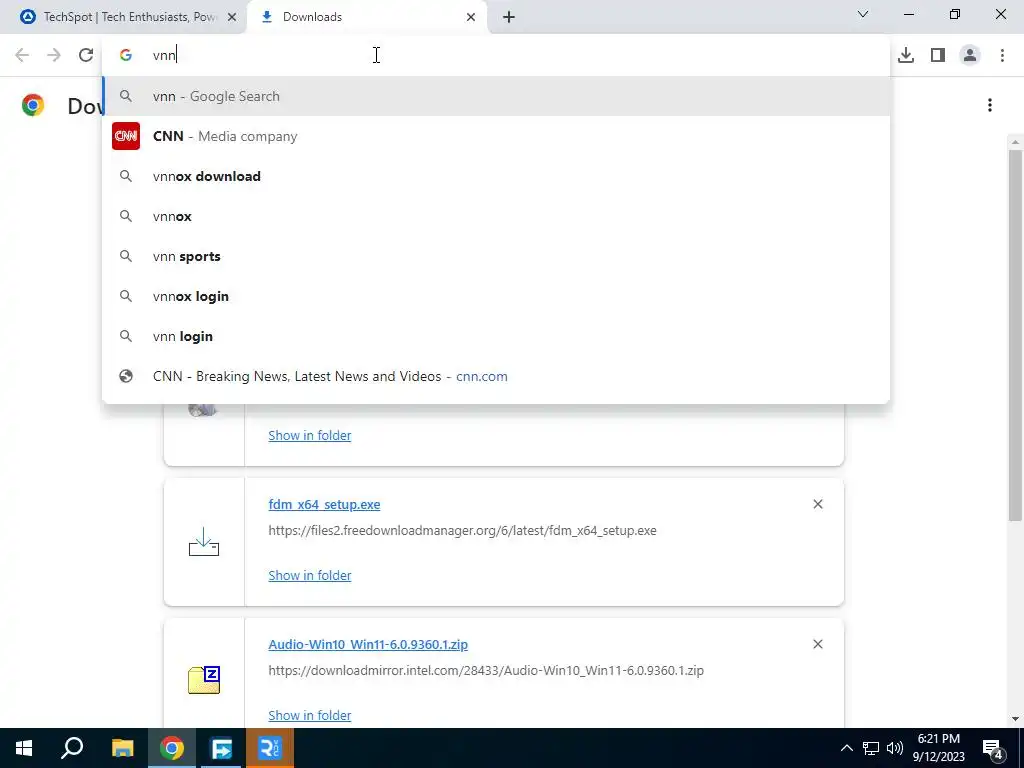This screenshot has width=1024, height=768.
Task: Go back using the back arrow
Action: coord(22,55)
